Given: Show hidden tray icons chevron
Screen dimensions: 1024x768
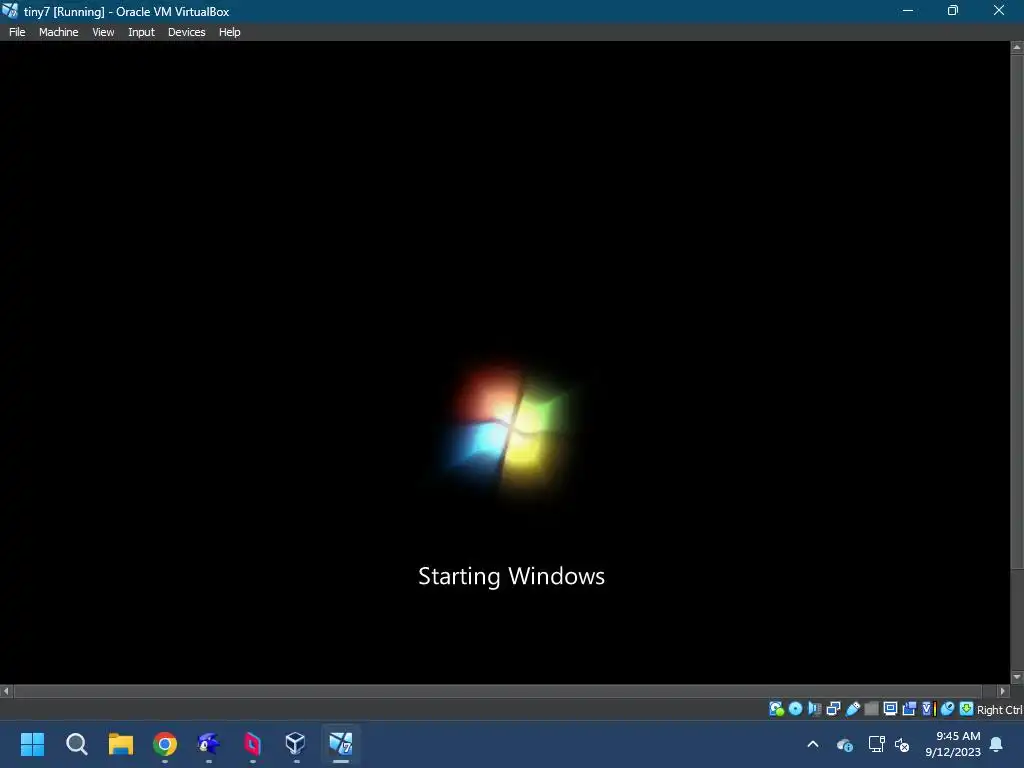Looking at the screenshot, I should coord(813,744).
